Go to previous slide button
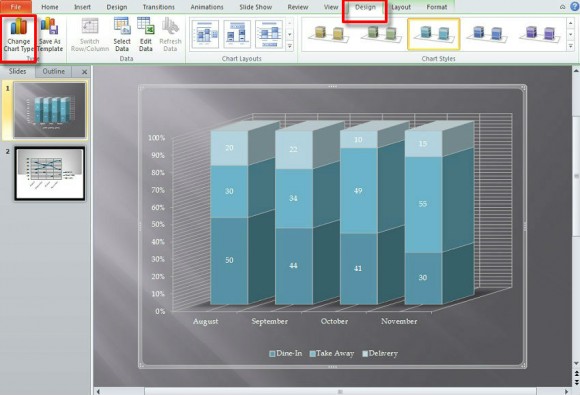Viewport: 580px width, 395px height. 576,374
